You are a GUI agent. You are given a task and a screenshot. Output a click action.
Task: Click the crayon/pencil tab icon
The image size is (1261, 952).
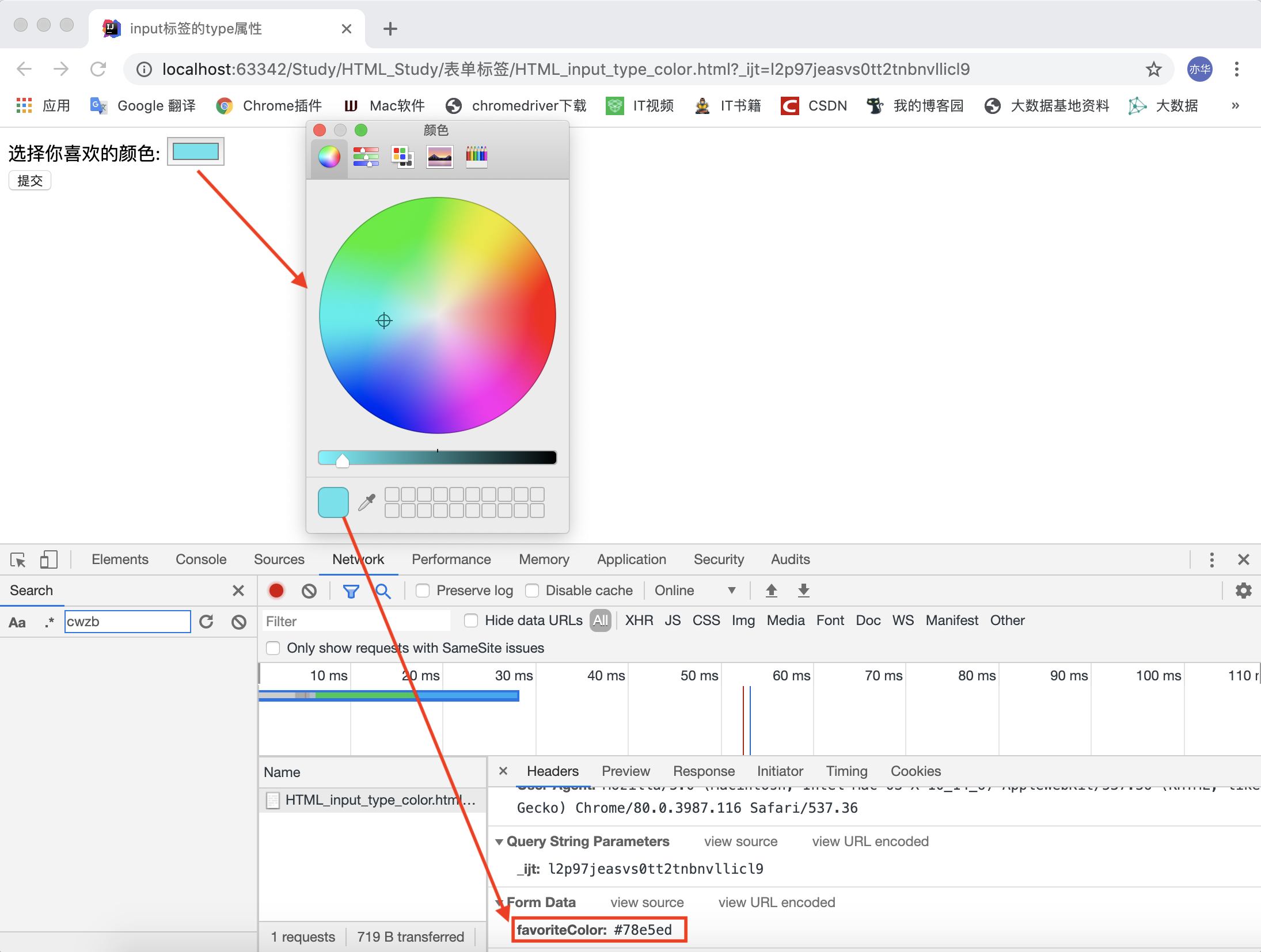click(x=475, y=157)
